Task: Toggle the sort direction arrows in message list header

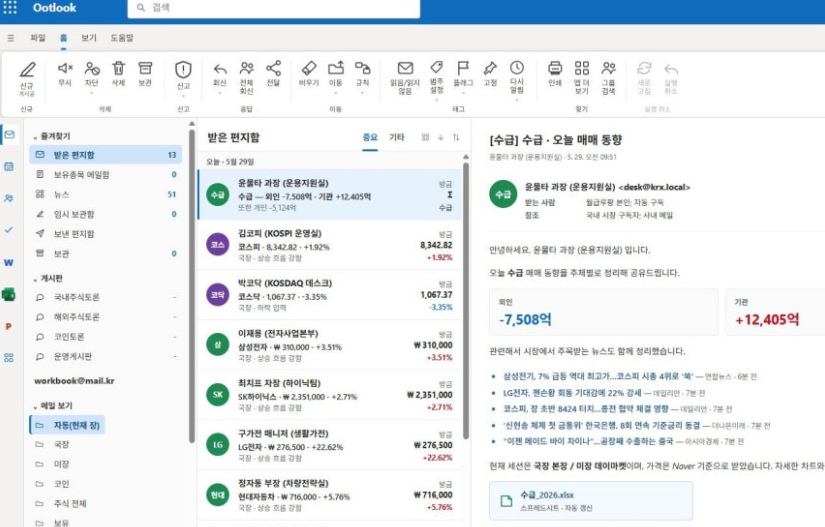Action: (456, 137)
